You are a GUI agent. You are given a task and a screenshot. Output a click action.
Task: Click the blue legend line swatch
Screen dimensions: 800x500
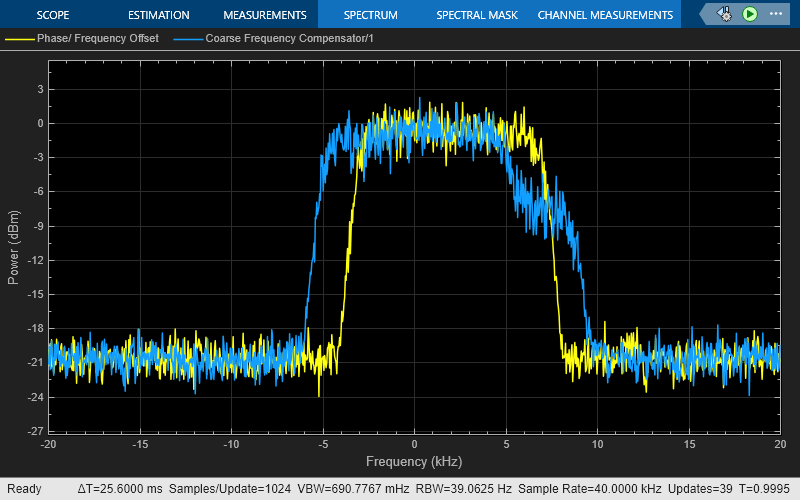point(188,39)
